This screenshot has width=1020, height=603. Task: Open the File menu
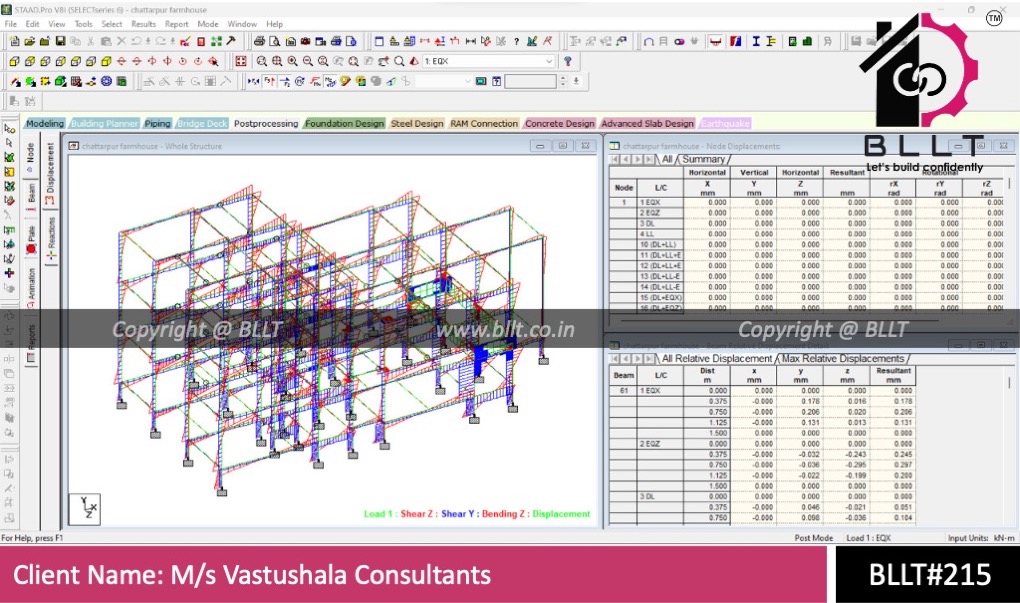10,24
